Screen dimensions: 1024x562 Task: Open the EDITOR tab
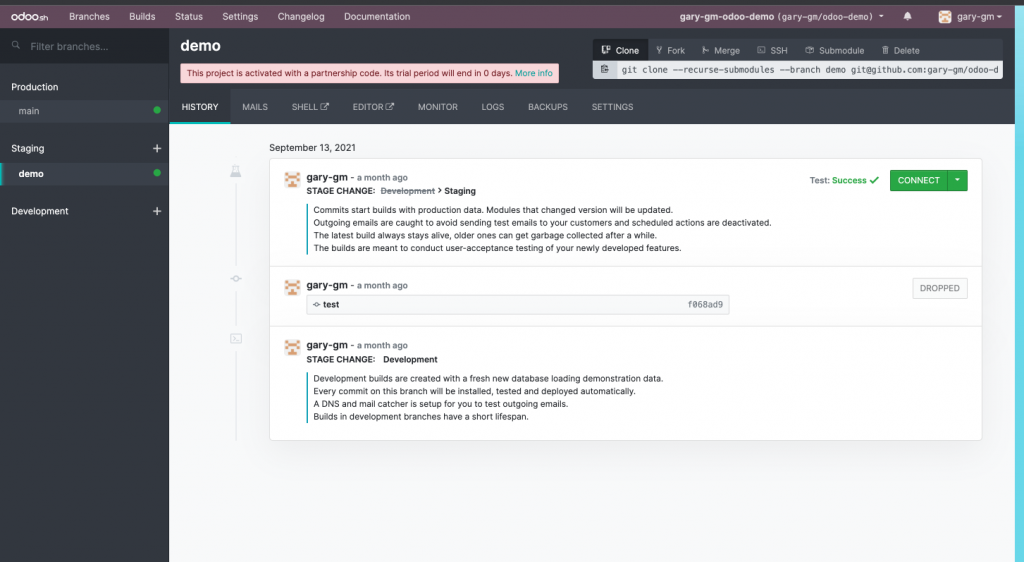point(373,106)
